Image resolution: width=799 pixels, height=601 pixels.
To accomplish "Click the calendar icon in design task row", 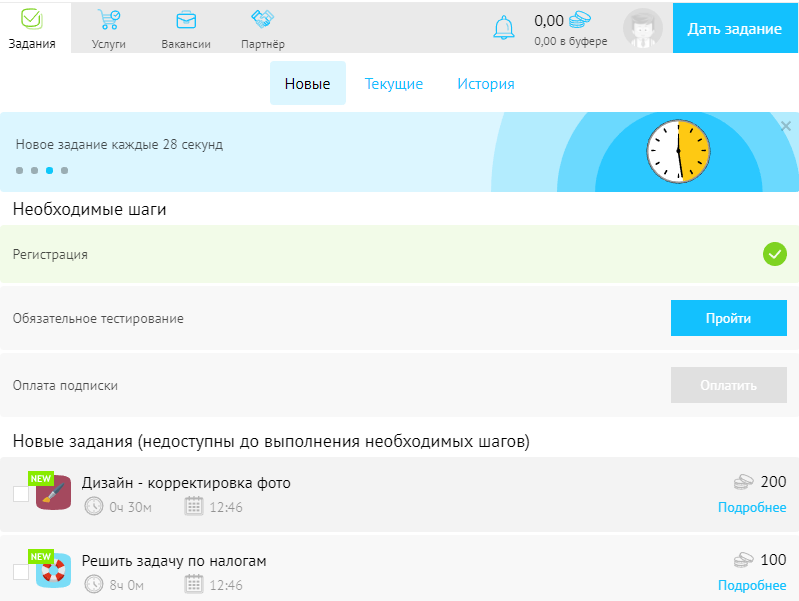I will tap(194, 506).
